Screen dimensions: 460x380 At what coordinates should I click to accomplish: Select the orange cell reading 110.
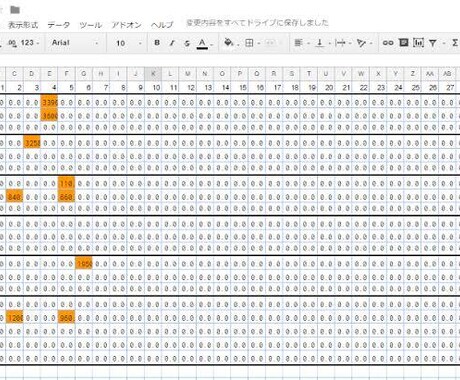[67, 183]
